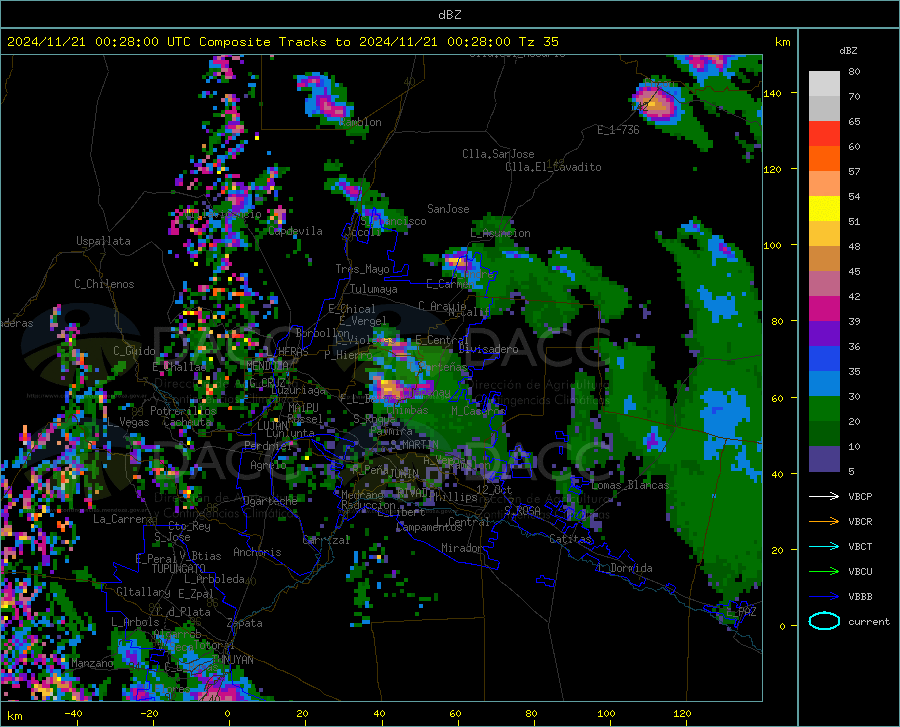Image resolution: width=900 pixels, height=727 pixels.
Task: Click the Clla.SanJose location label
Action: (x=498, y=154)
